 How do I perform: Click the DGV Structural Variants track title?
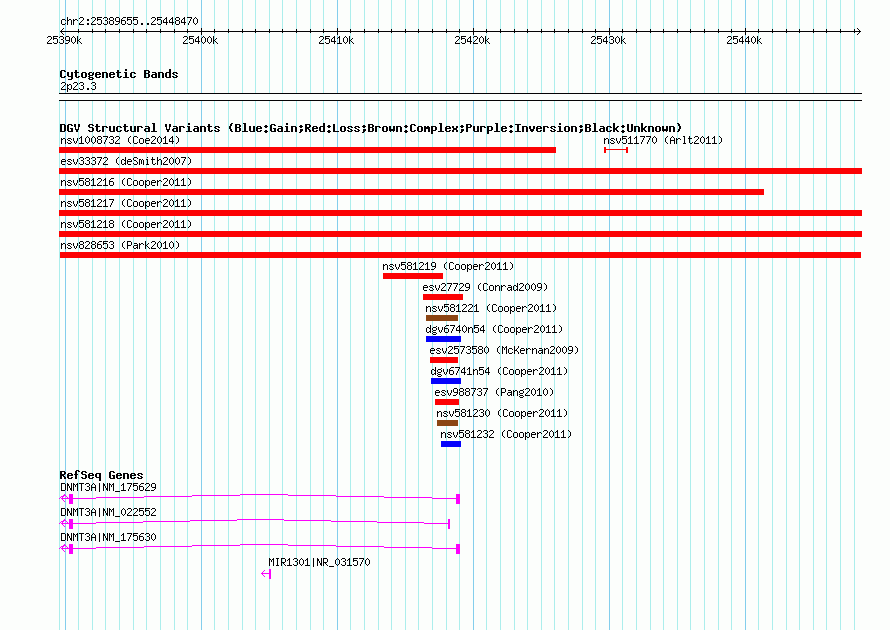(x=371, y=128)
